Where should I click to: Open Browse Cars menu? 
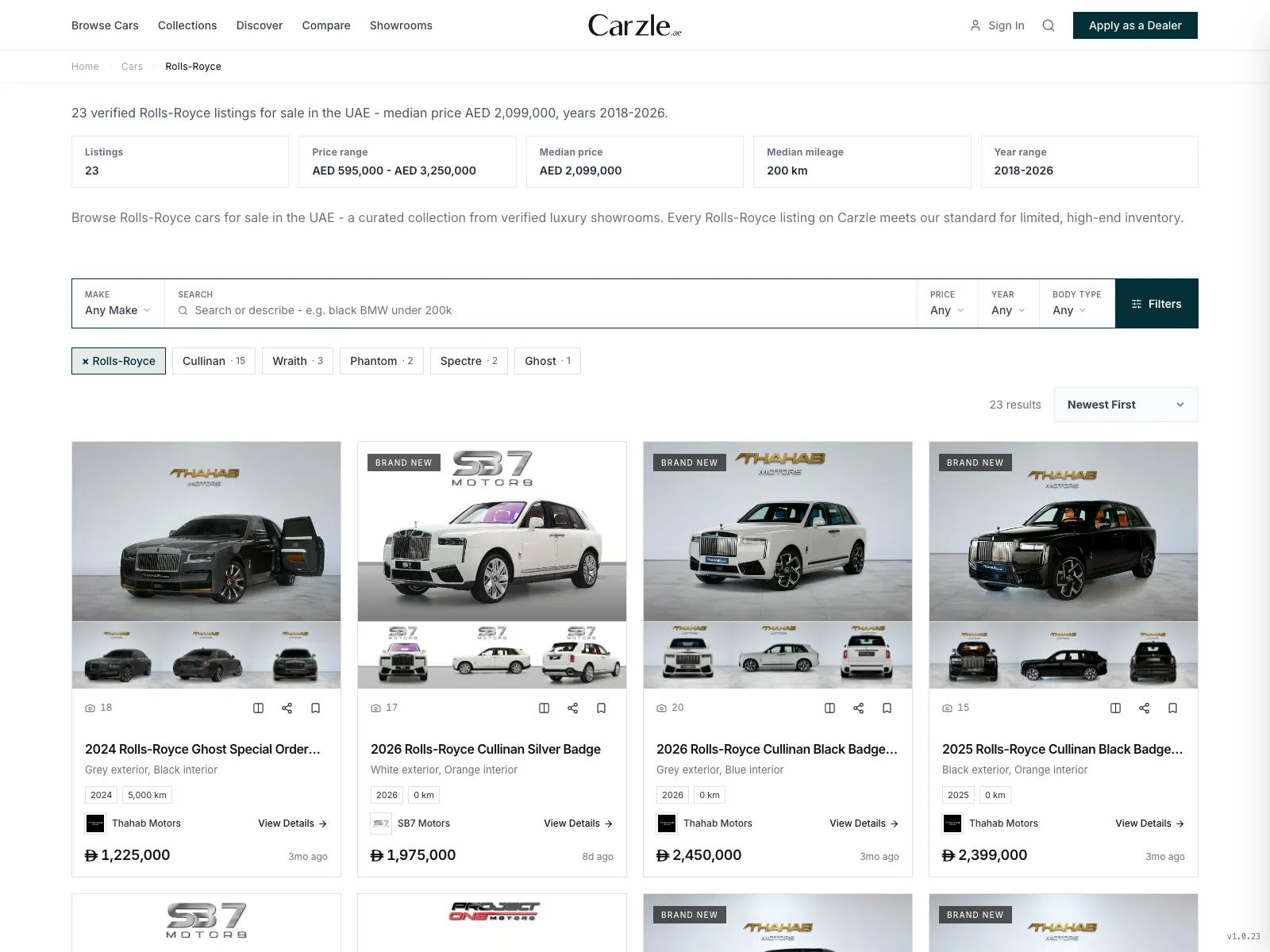click(105, 25)
